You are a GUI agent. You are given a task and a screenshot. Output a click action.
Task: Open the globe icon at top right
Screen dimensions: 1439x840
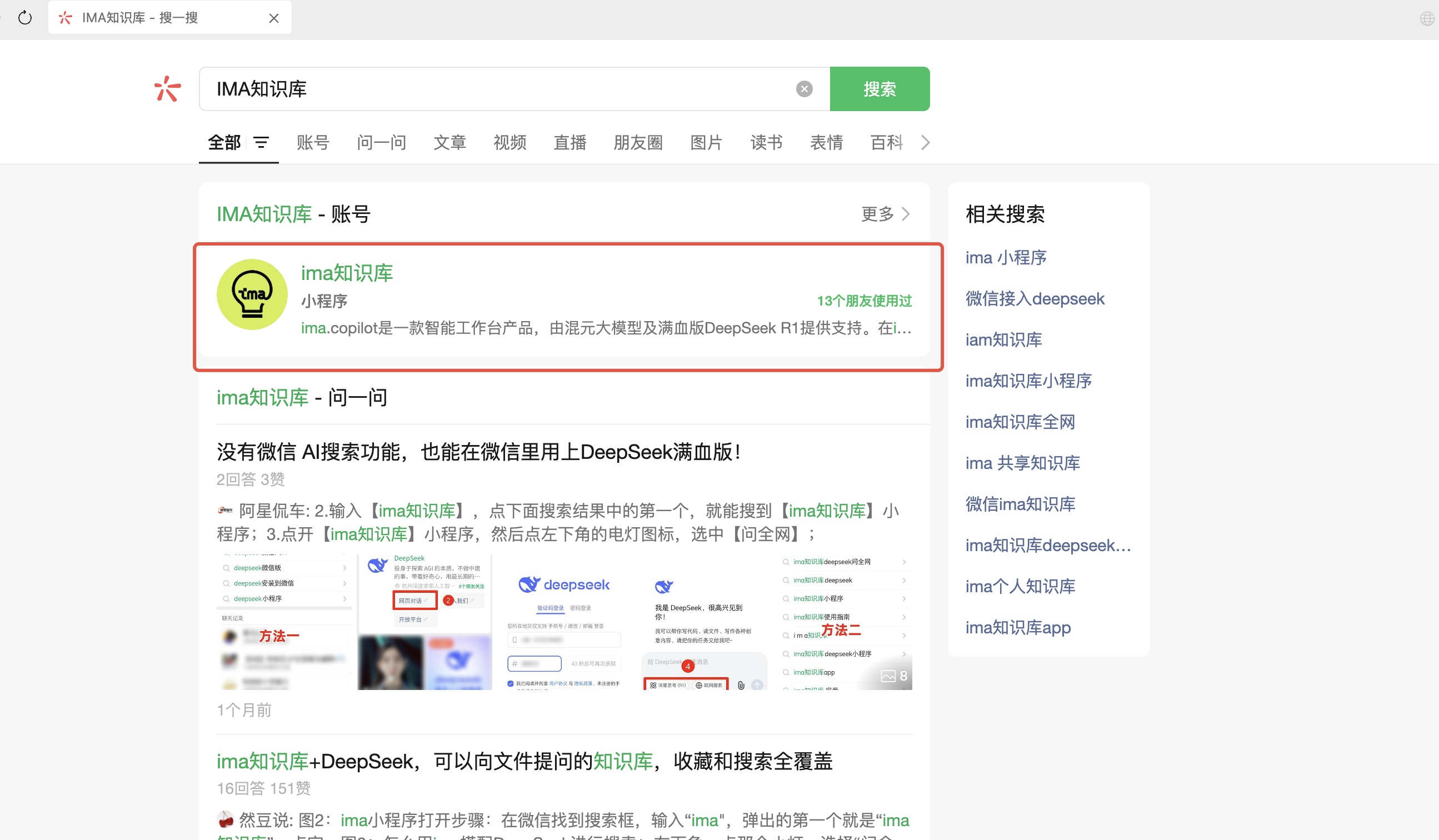(1426, 19)
